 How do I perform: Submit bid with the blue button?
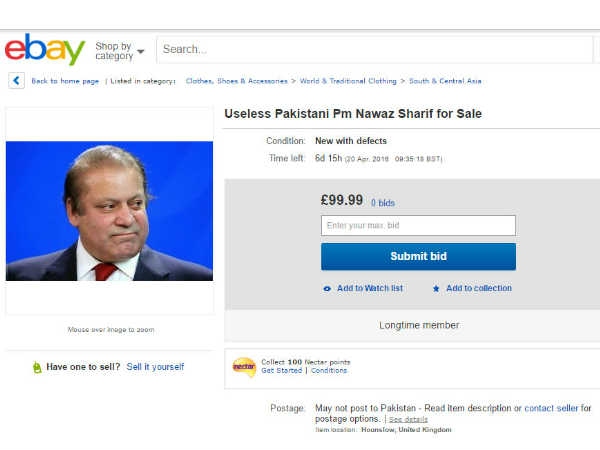pos(418,256)
